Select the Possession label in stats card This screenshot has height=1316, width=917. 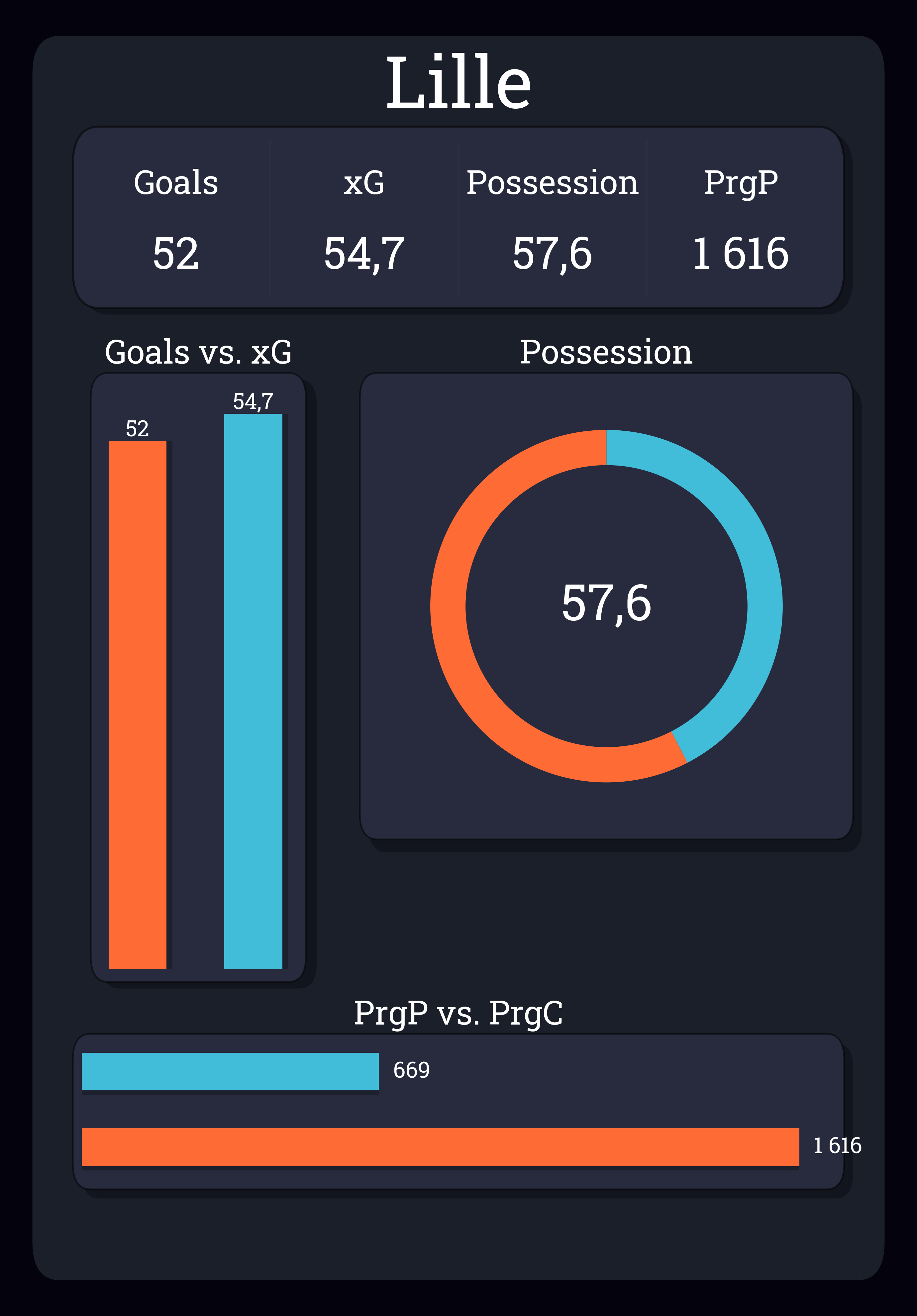click(x=552, y=183)
